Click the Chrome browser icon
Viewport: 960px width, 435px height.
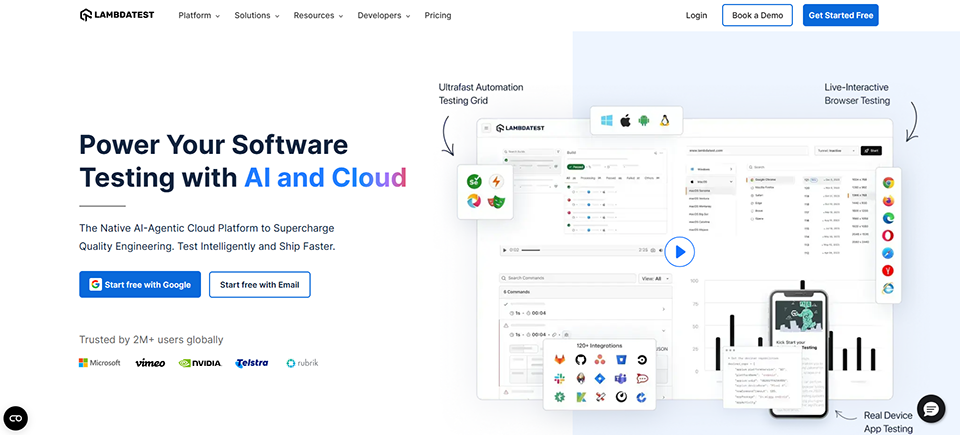tap(888, 183)
